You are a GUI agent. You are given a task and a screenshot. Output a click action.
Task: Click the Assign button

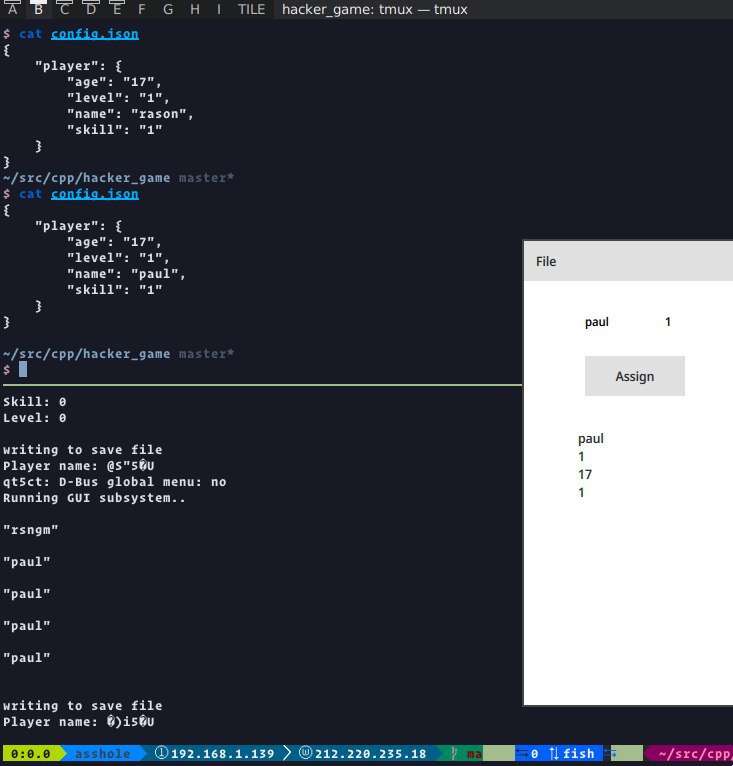click(634, 376)
